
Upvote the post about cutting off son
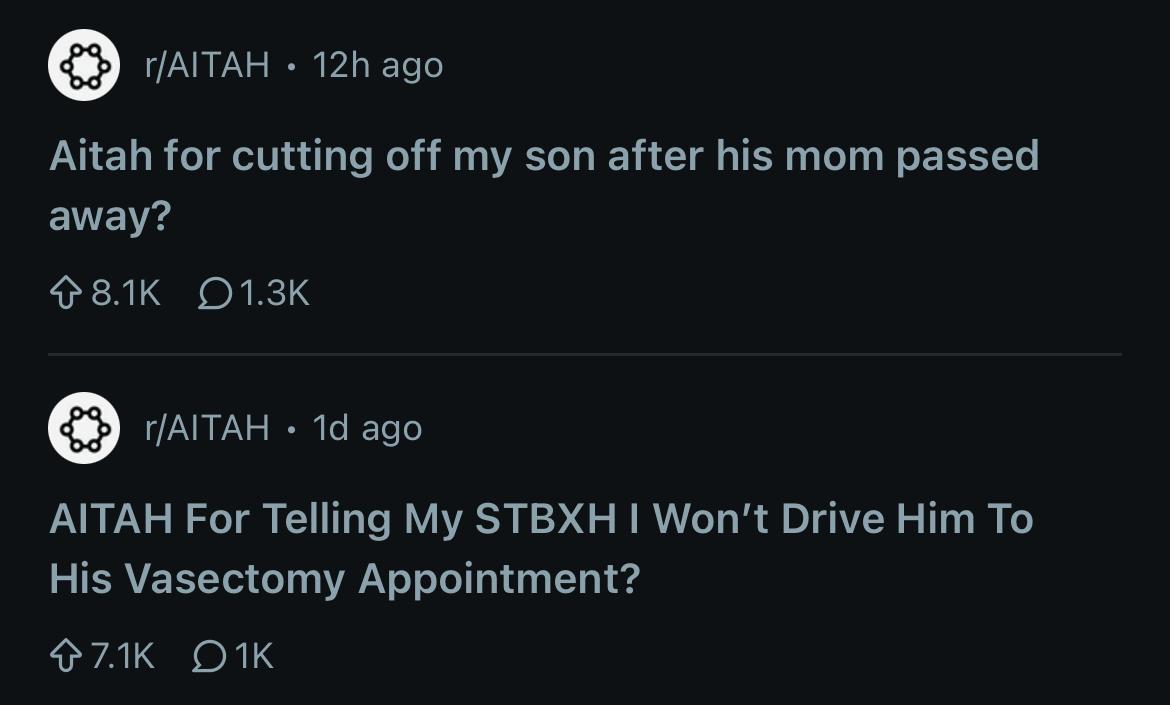click(x=66, y=293)
